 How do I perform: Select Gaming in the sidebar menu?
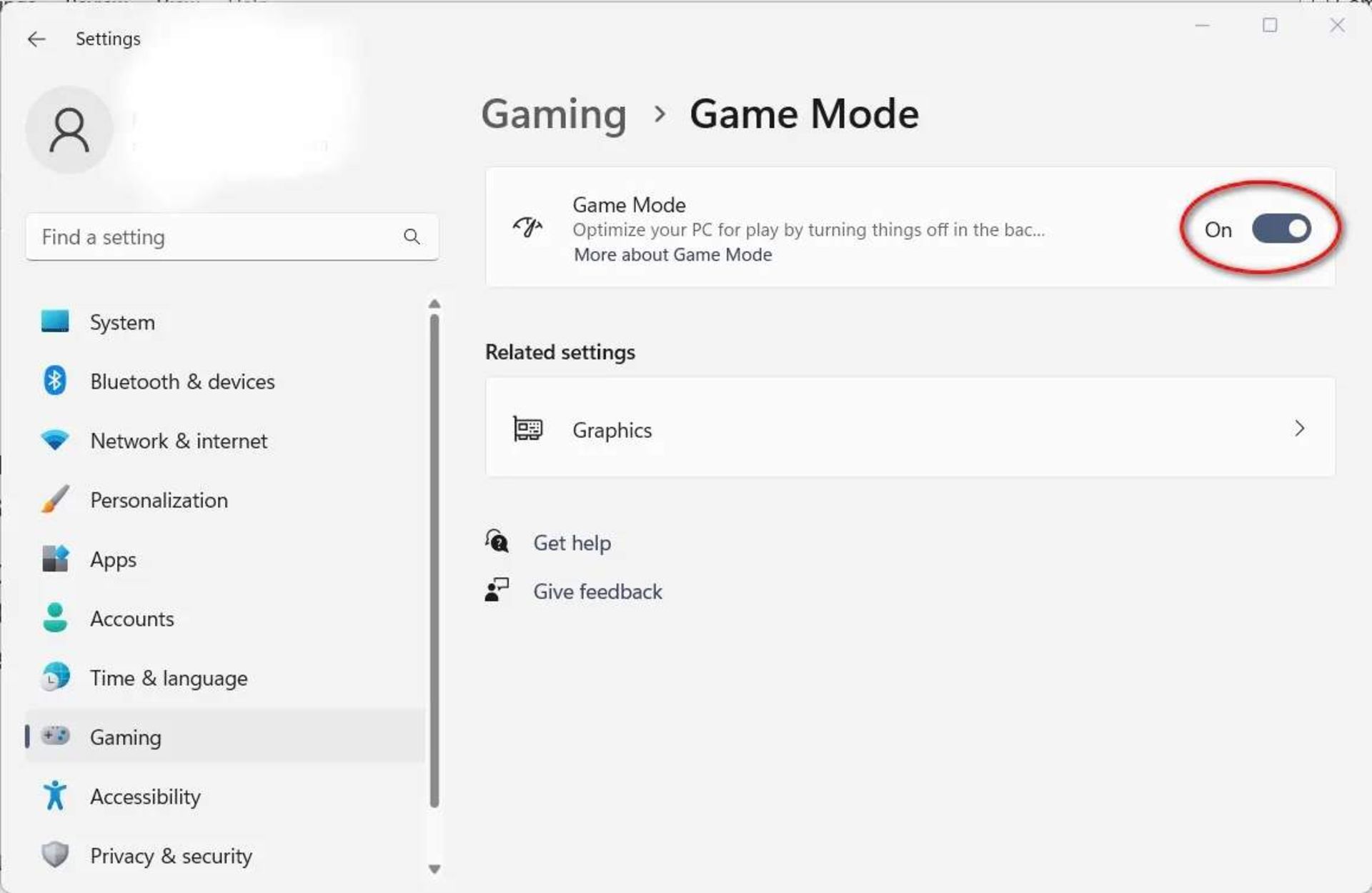click(x=126, y=737)
